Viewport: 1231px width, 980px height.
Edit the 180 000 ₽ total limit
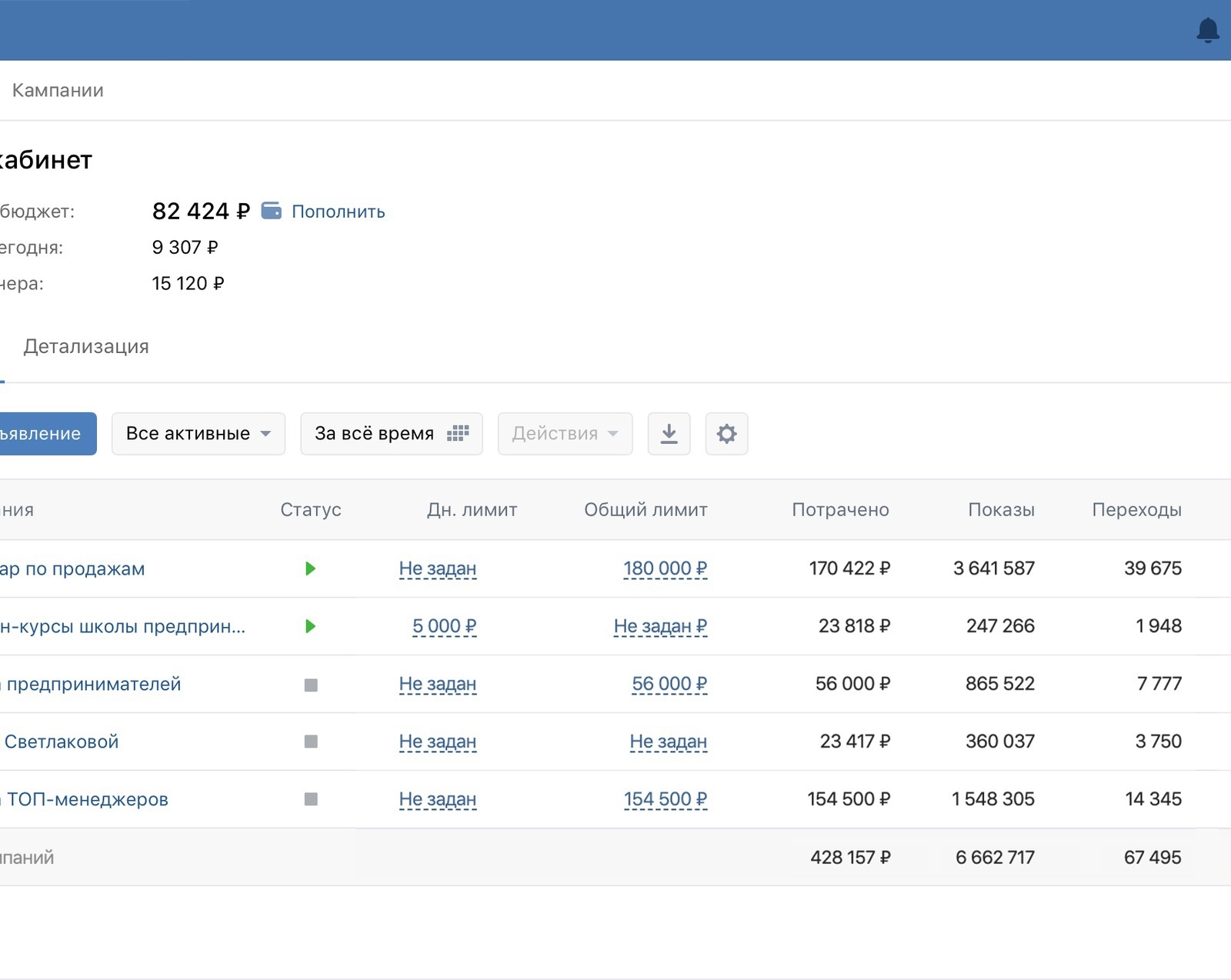(666, 568)
